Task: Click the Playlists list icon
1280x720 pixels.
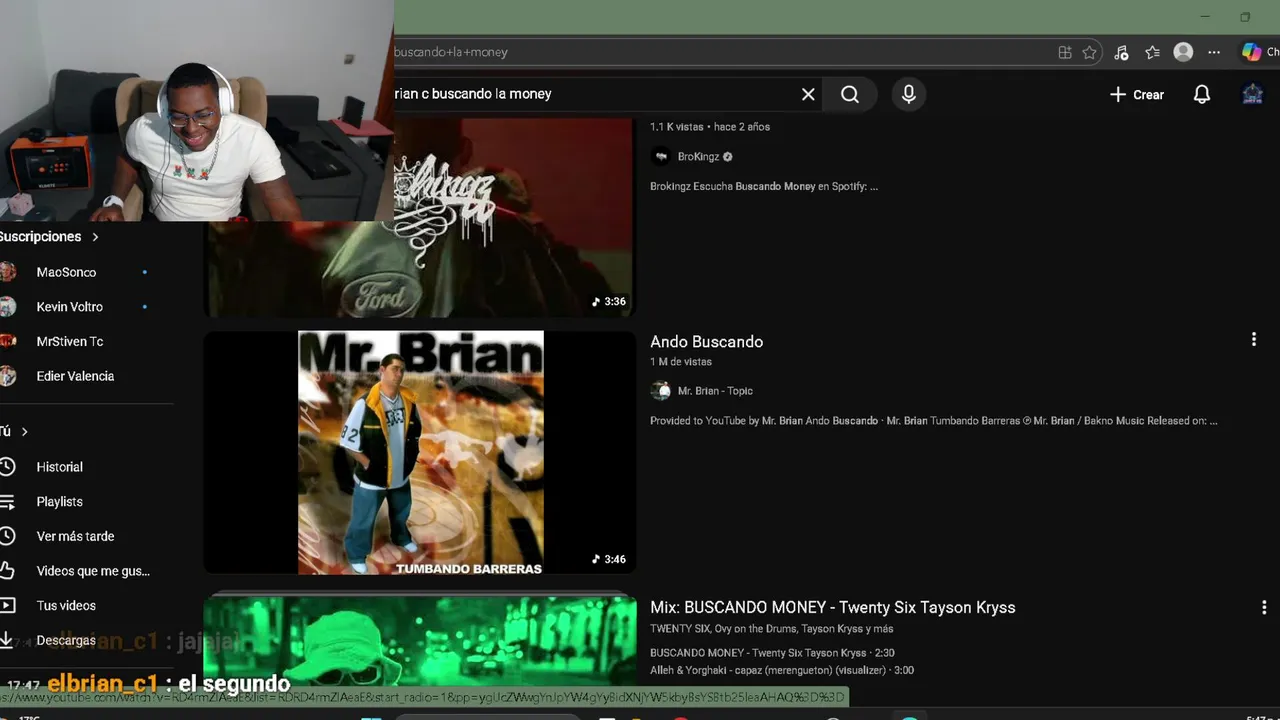Action: (x=7, y=502)
